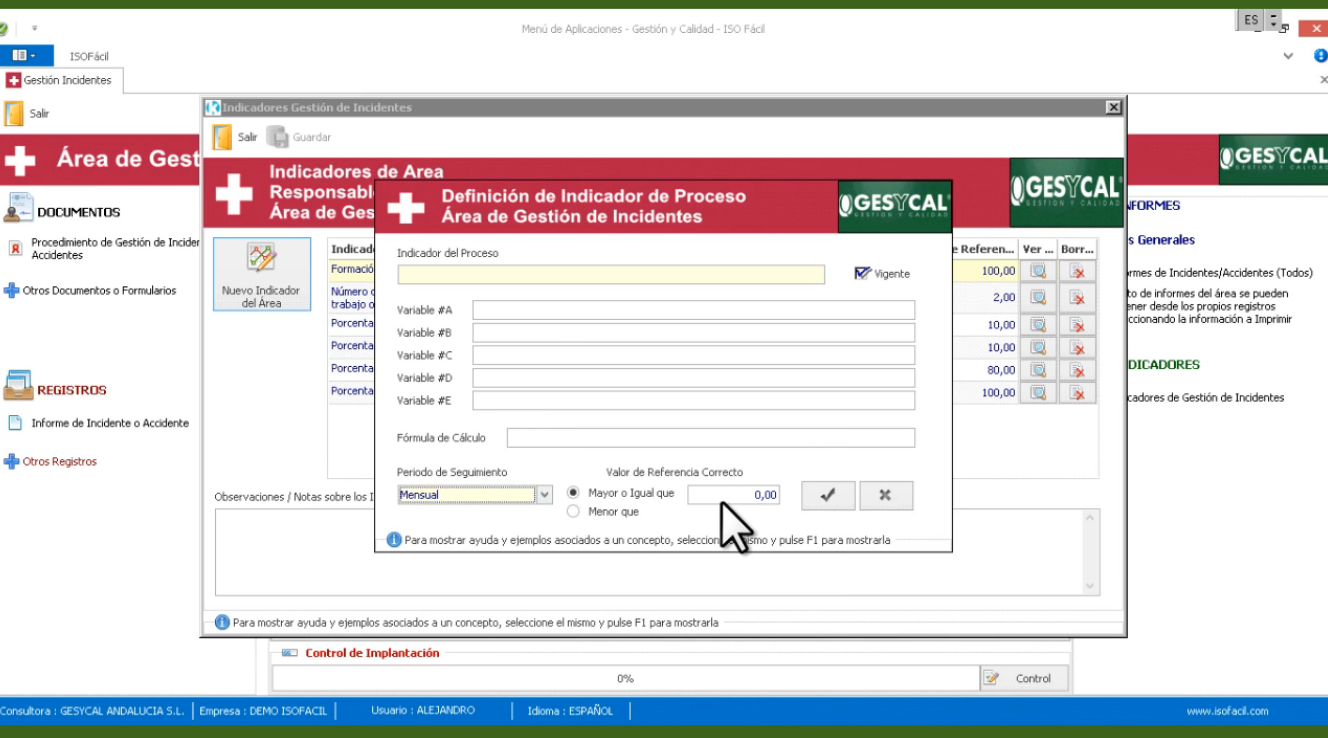Click the Nuevo Indicador del Área button
The width and height of the screenshot is (1328, 738).
pos(262,274)
